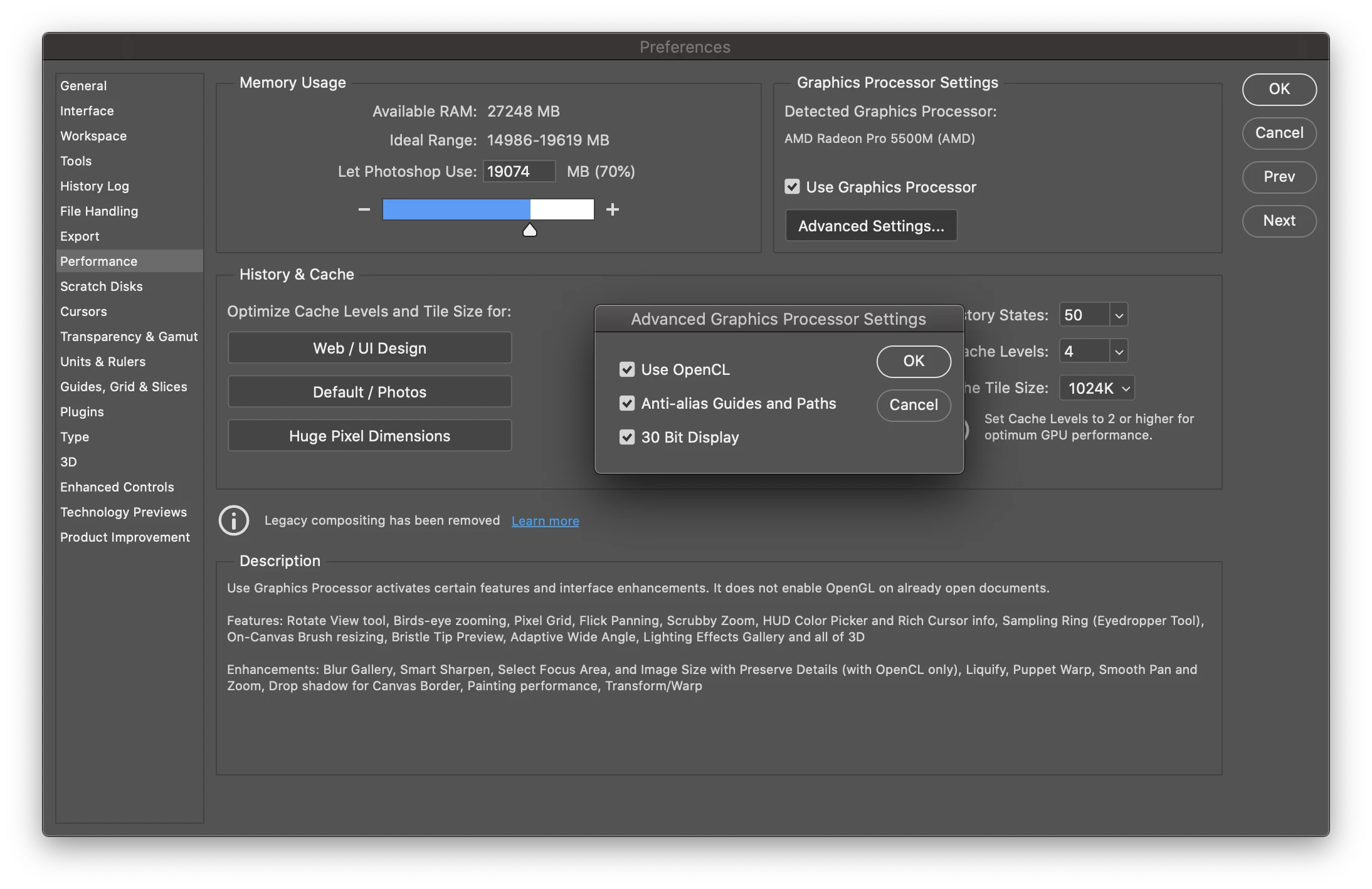Toggle the 30 Bit Display checkbox
The height and width of the screenshot is (889, 1372).
[627, 438]
